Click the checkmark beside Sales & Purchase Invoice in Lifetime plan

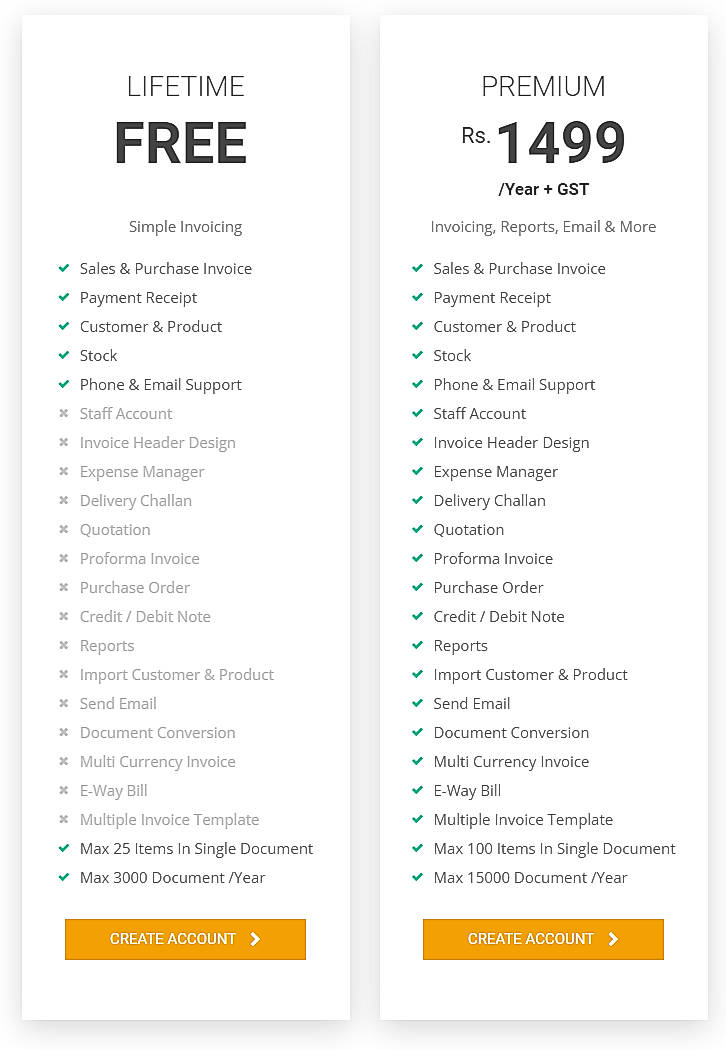(x=62, y=268)
